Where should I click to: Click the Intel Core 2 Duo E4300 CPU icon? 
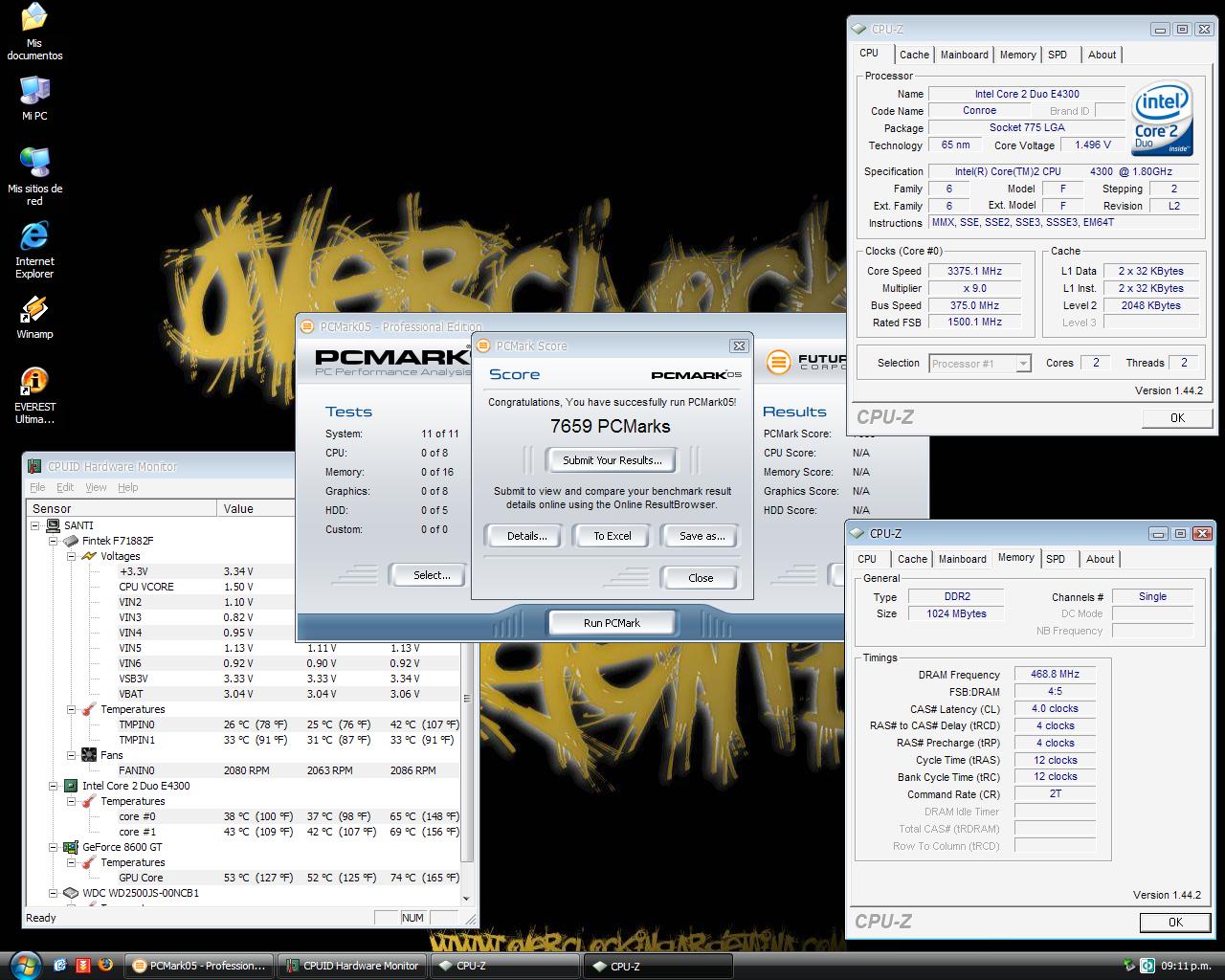click(x=72, y=786)
